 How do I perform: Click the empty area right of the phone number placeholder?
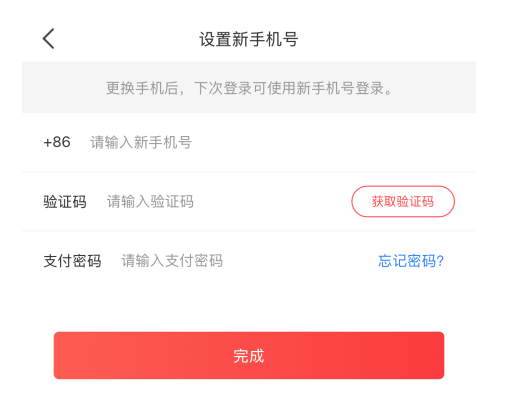tap(333, 142)
